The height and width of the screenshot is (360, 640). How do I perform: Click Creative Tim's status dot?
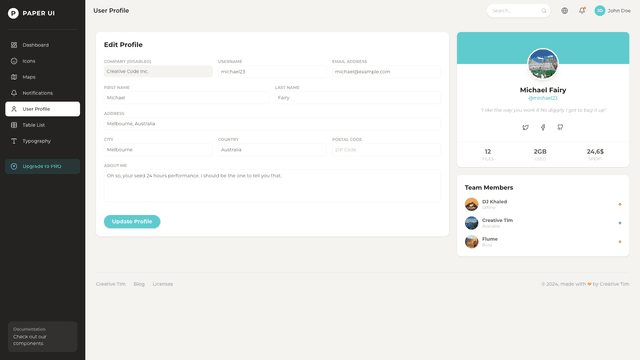click(x=620, y=223)
